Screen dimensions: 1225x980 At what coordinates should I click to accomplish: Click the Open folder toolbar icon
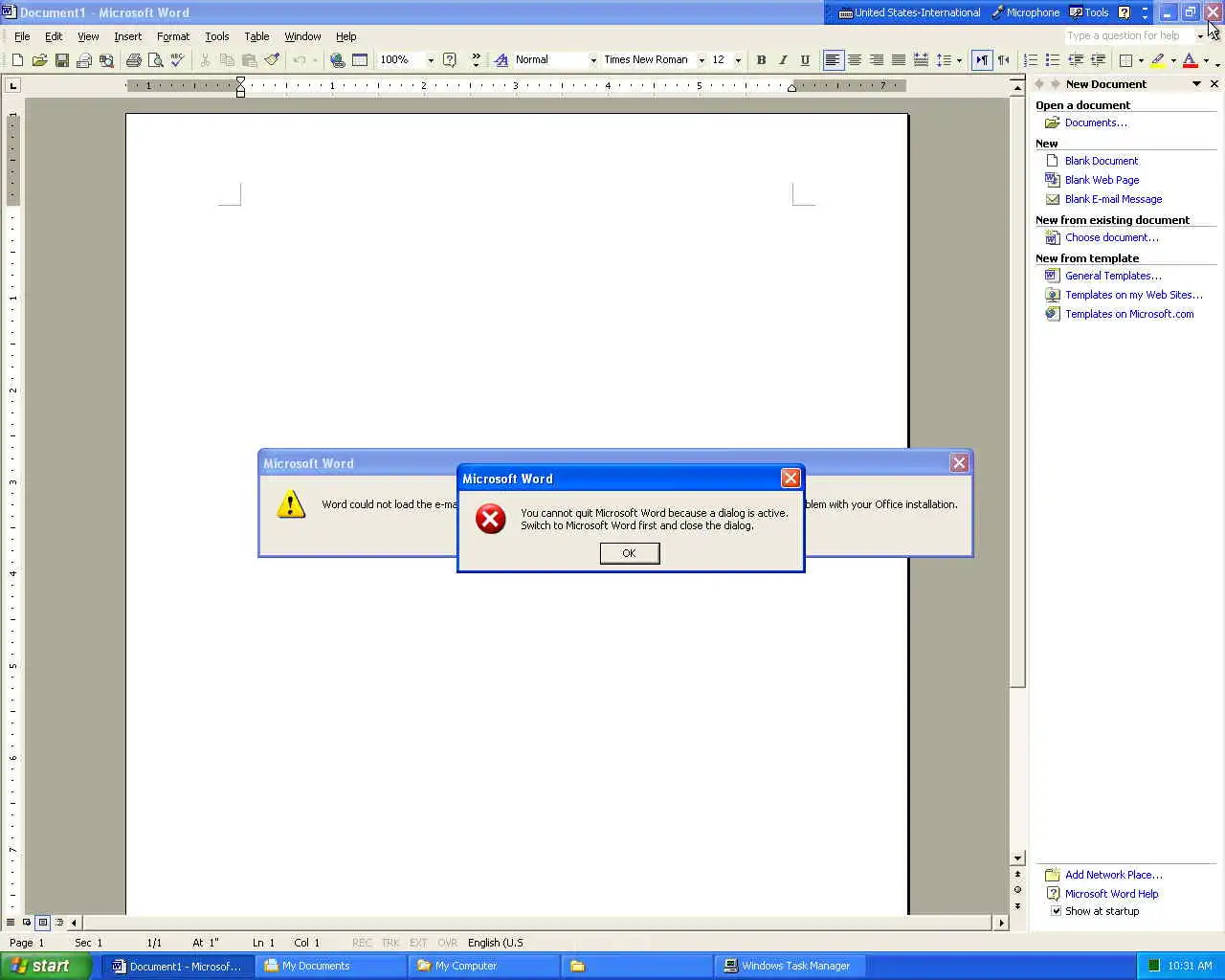point(39,60)
